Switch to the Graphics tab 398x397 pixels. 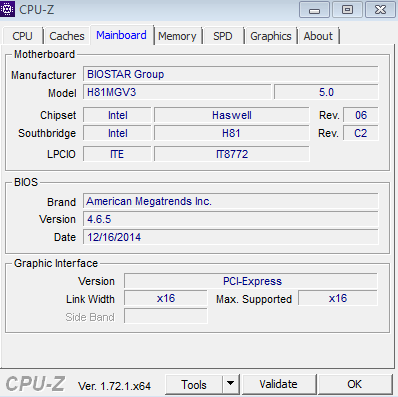coord(271,36)
